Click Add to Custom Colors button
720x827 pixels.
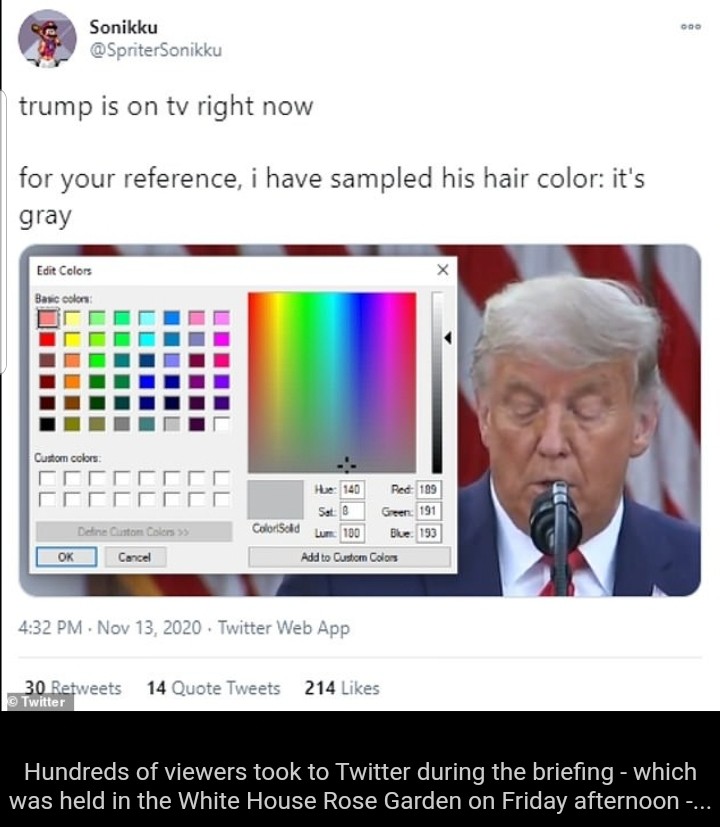coord(349,557)
